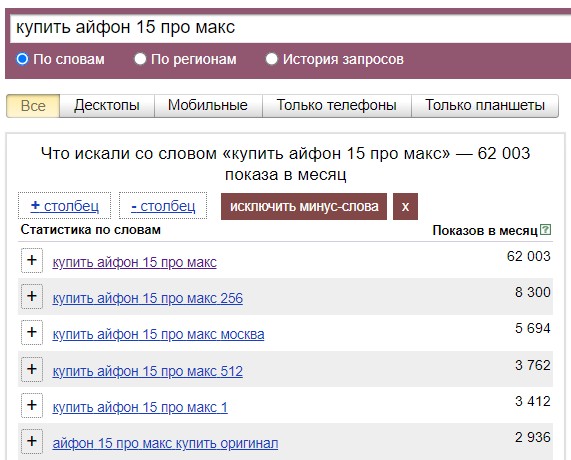Click the + столбец link
The height and width of the screenshot is (460, 571).
point(64,206)
